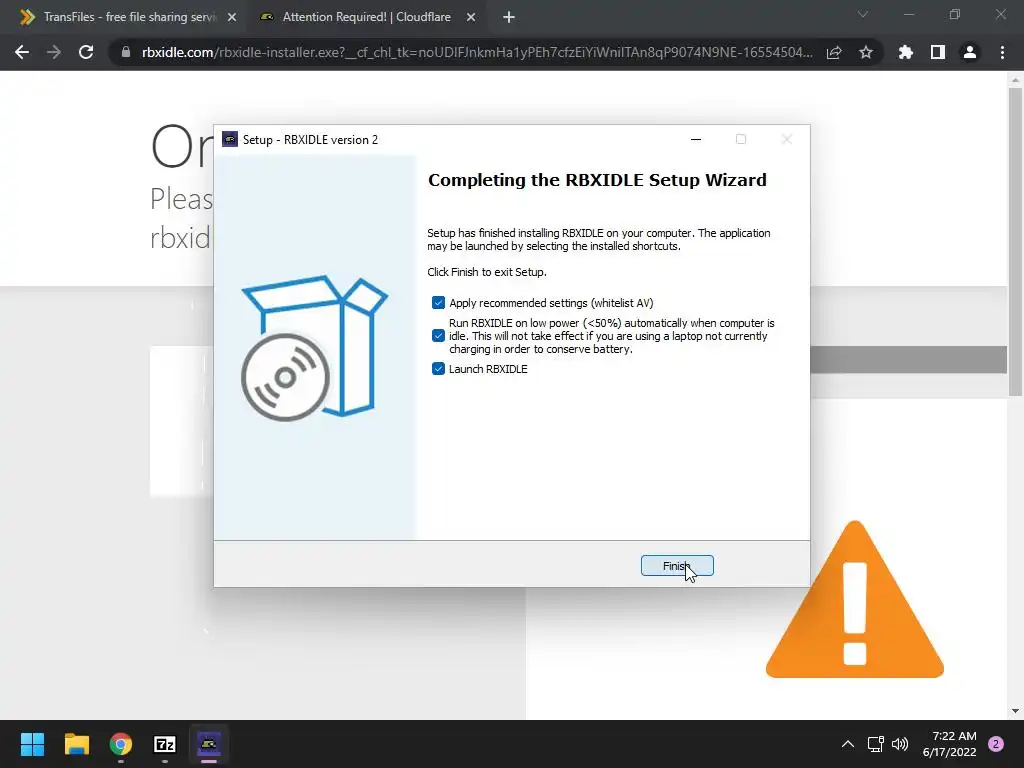The image size is (1024, 768).
Task: Open notification center badge
Action: tap(996, 744)
